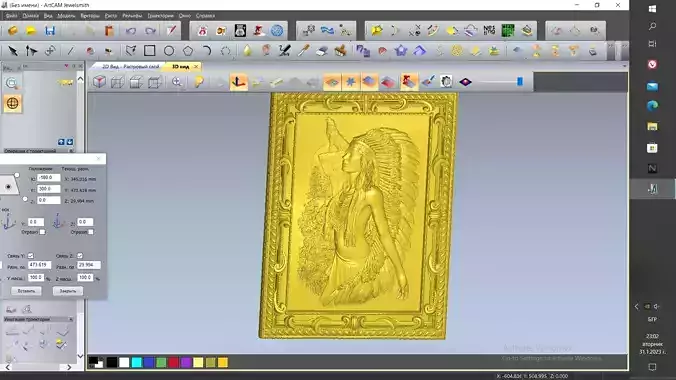Select the arc drawing tool
The image size is (676, 380).
(207, 51)
